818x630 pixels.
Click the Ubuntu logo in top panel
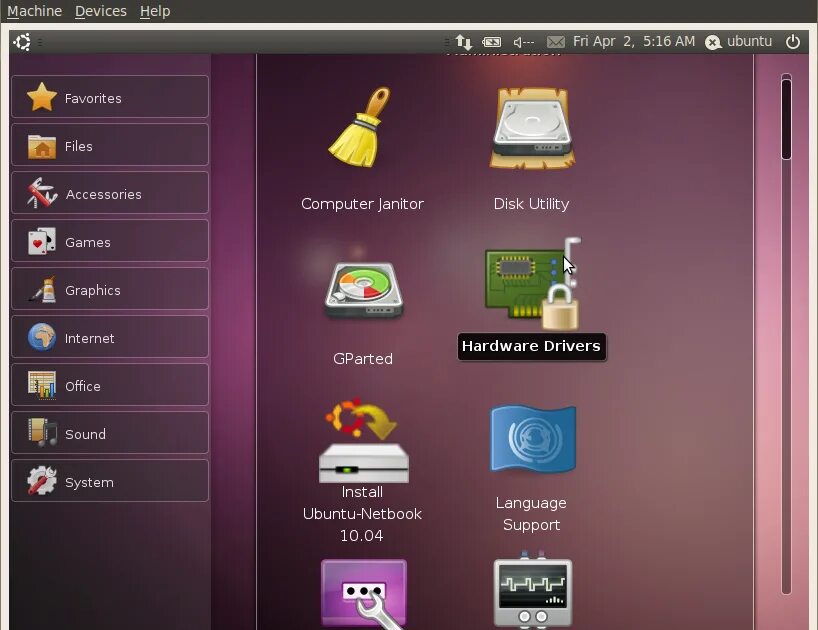coord(22,42)
